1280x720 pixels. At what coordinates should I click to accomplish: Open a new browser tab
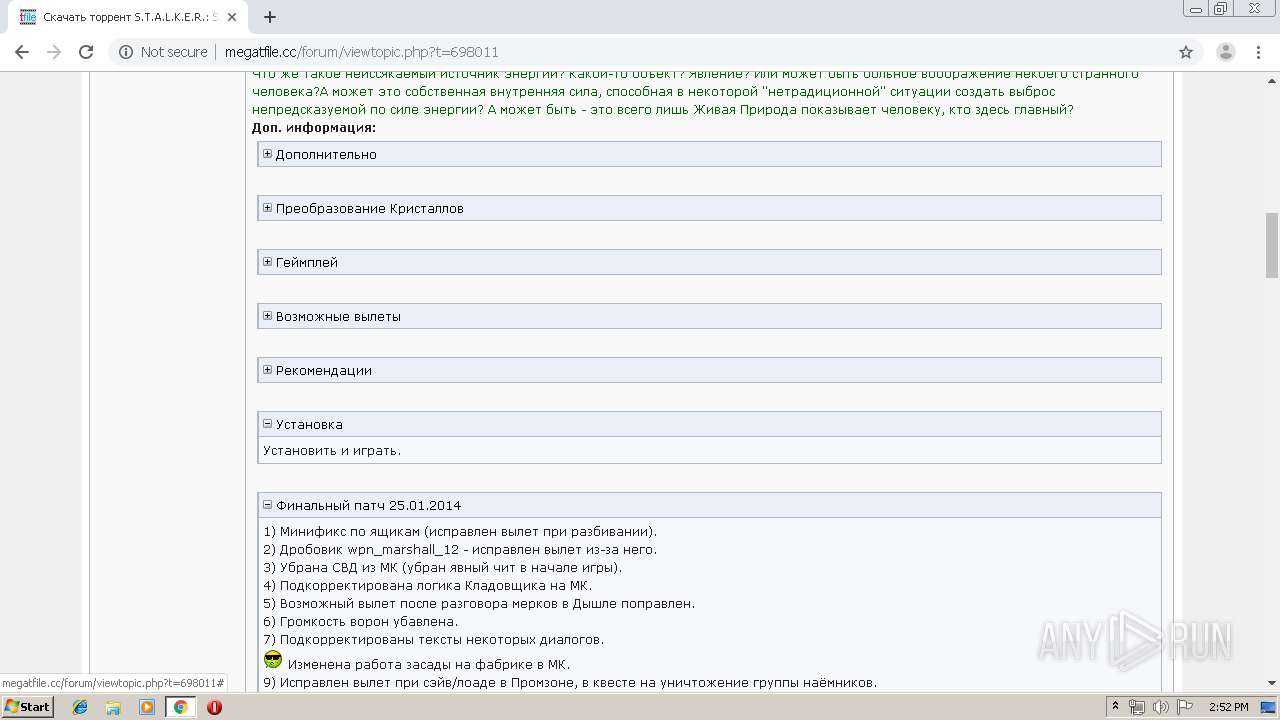coord(270,17)
